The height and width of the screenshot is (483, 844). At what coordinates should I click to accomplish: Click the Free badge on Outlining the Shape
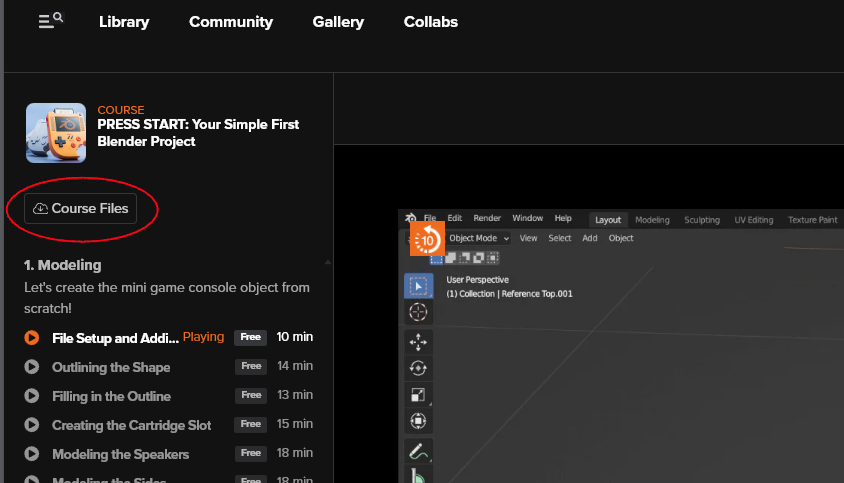(251, 366)
